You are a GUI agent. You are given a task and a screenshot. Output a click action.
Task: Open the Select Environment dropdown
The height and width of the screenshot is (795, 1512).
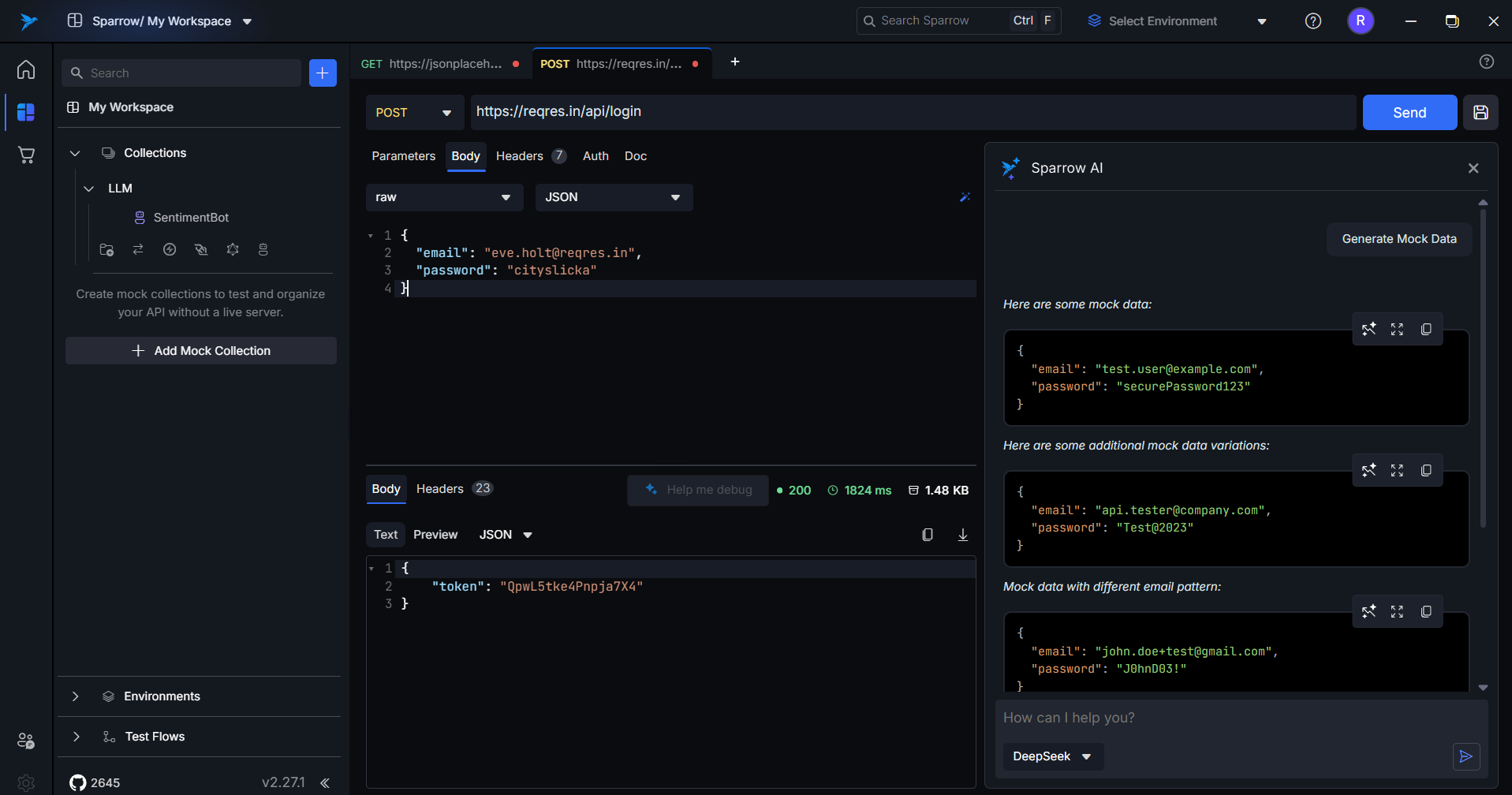(1177, 21)
